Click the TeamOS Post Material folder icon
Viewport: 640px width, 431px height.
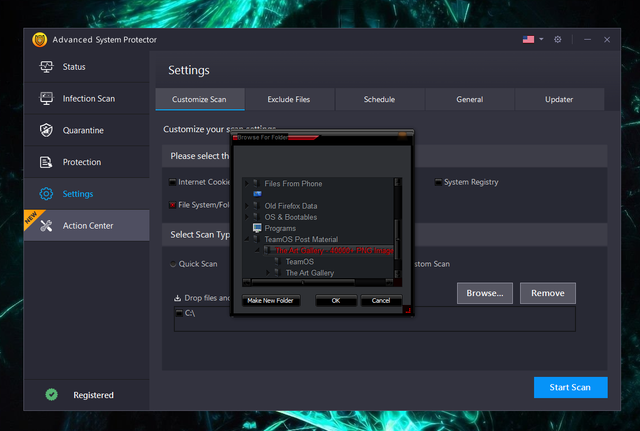tap(257, 239)
